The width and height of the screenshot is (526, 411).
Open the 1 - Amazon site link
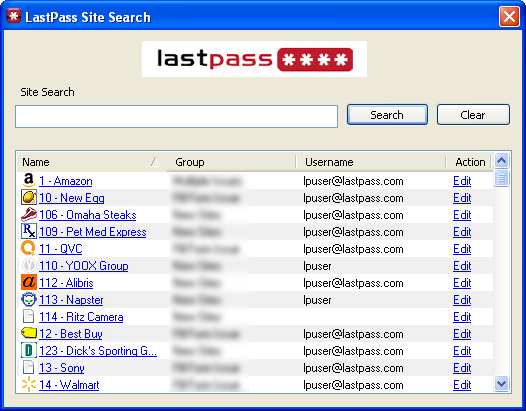tap(66, 181)
